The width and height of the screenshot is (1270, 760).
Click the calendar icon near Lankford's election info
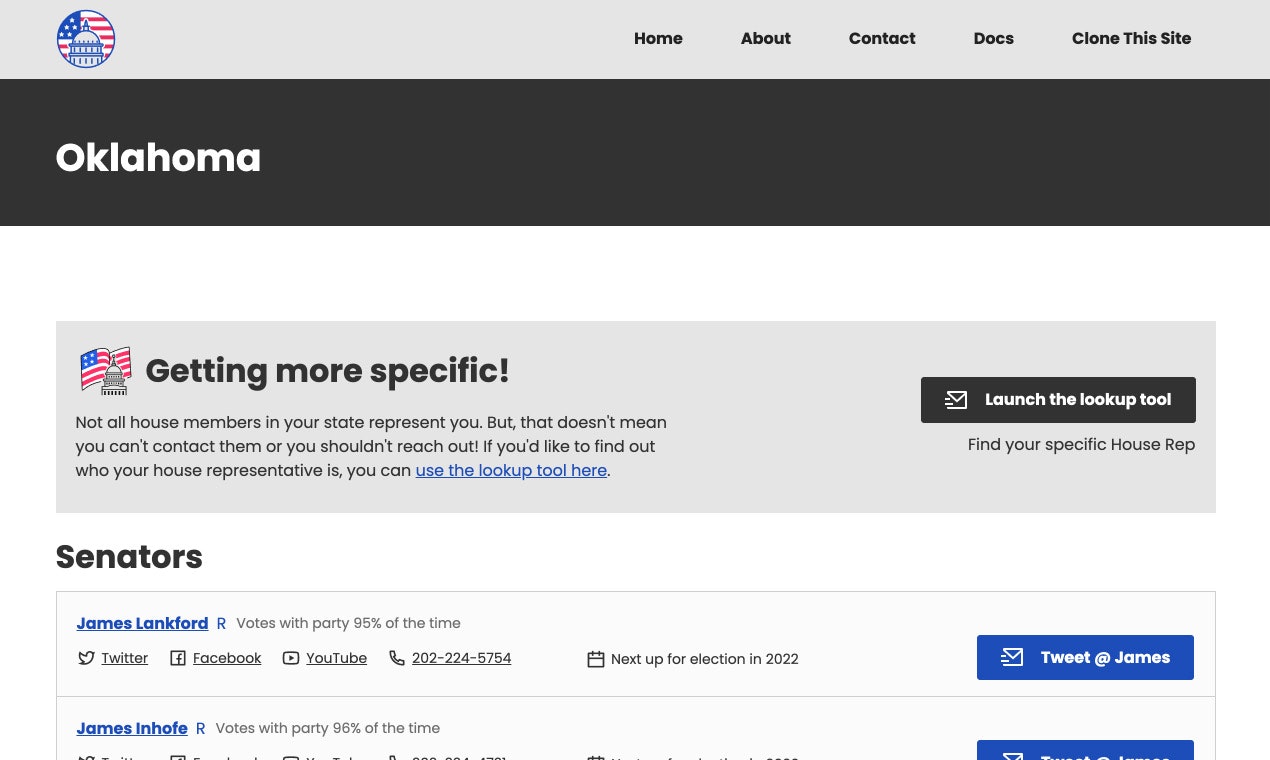coord(596,658)
